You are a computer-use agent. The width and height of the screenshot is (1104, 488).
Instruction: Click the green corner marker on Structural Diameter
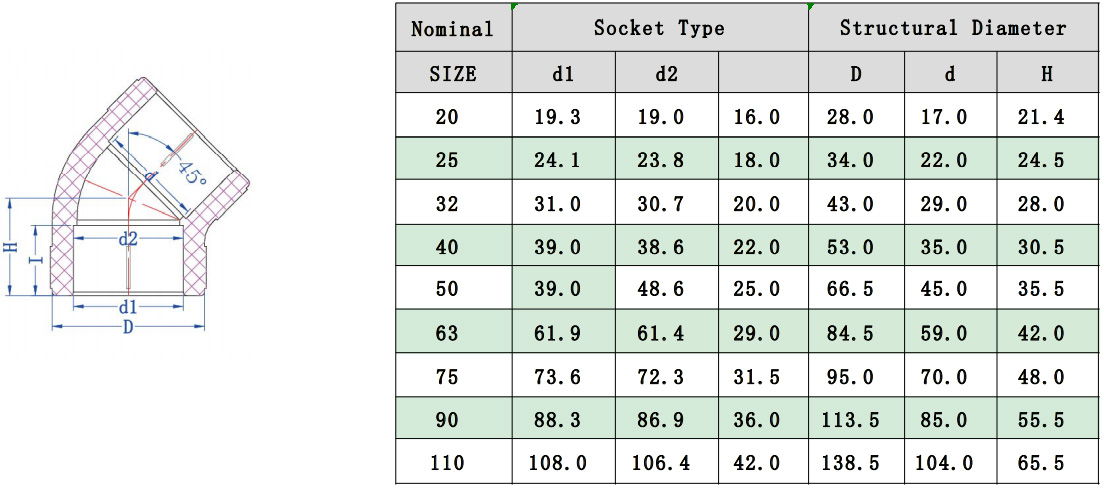pos(811,8)
